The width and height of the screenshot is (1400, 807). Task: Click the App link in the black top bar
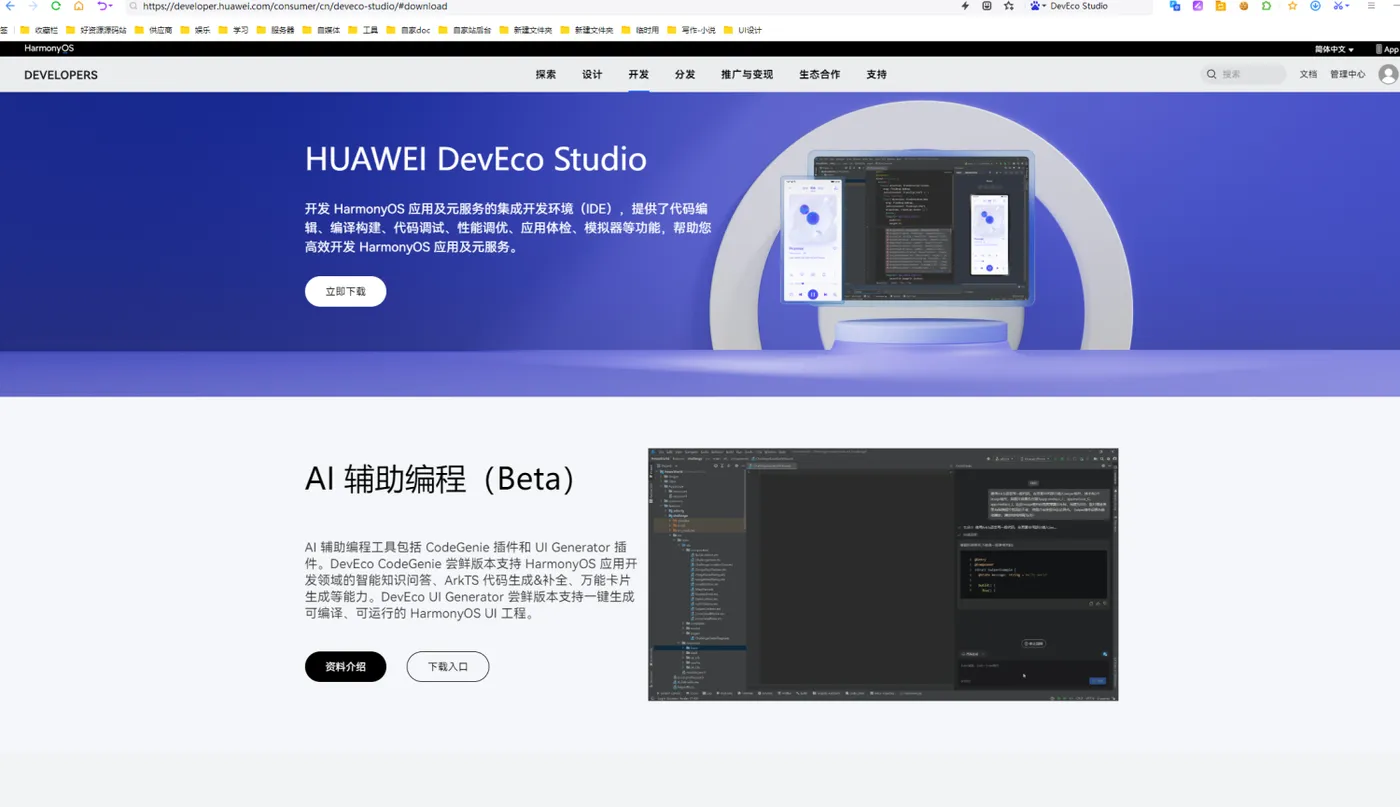[1389, 49]
